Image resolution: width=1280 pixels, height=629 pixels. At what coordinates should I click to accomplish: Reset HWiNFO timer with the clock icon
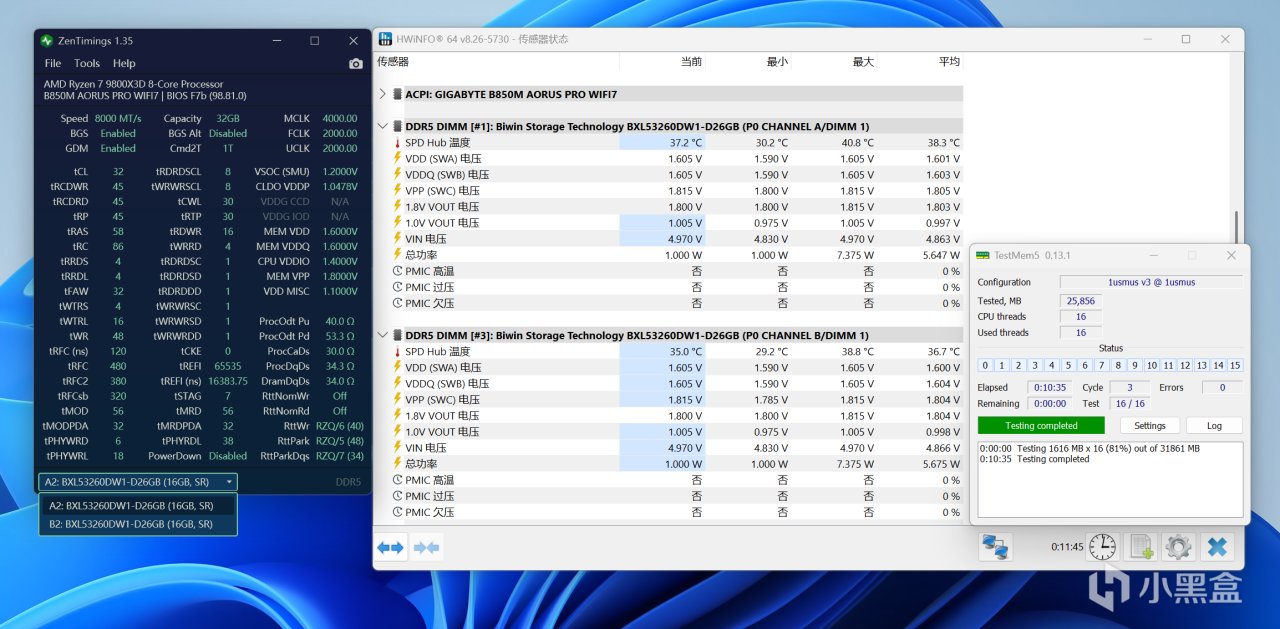1102,547
